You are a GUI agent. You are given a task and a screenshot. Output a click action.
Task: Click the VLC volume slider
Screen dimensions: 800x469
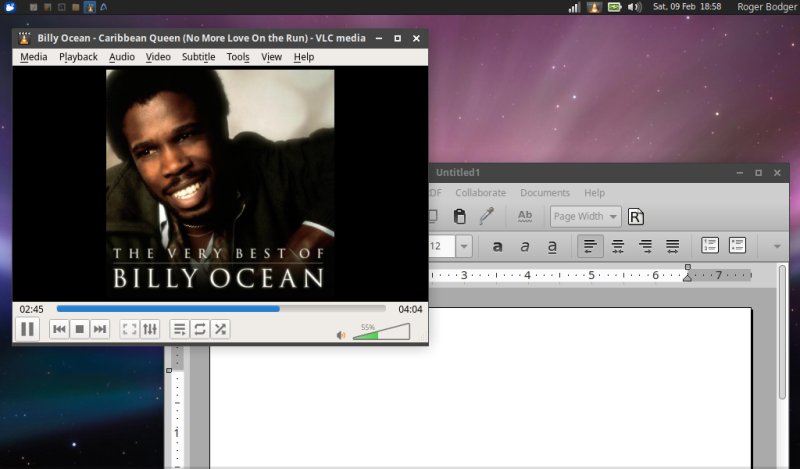[x=380, y=333]
